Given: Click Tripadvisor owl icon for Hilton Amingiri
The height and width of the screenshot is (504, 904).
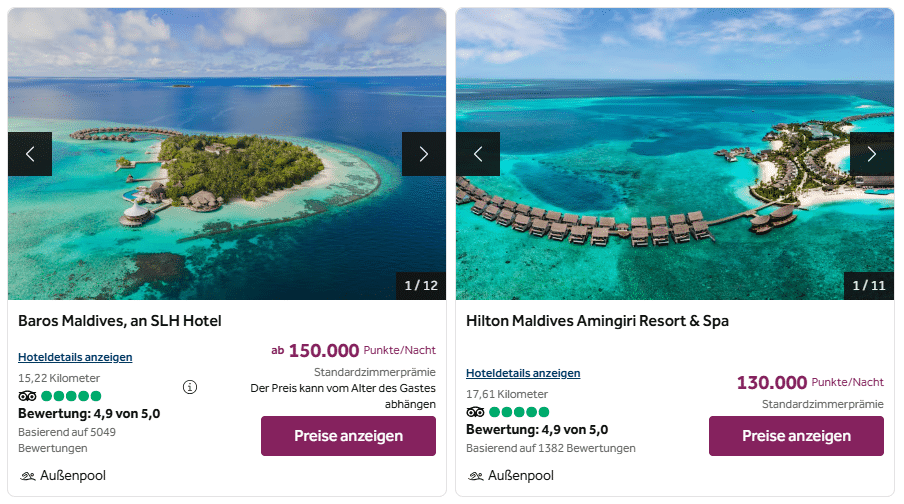Looking at the screenshot, I should [x=475, y=412].
